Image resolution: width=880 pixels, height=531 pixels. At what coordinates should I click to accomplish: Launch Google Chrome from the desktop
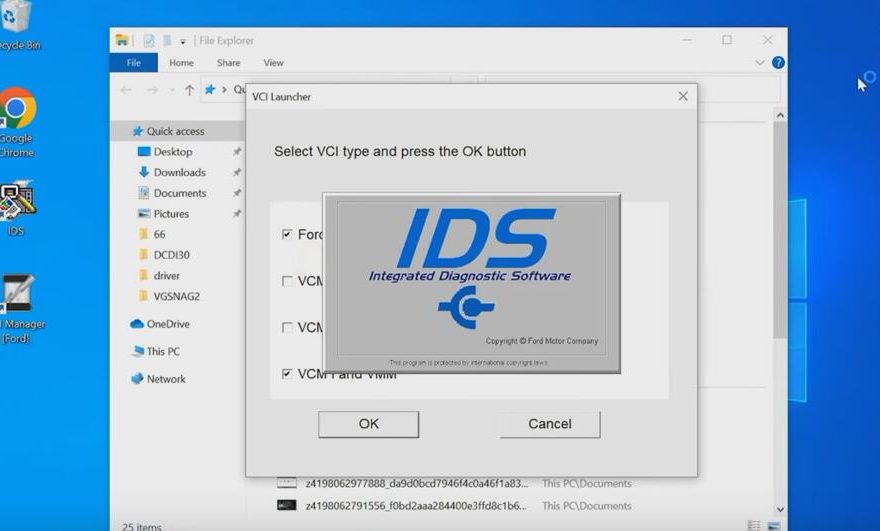(x=17, y=122)
